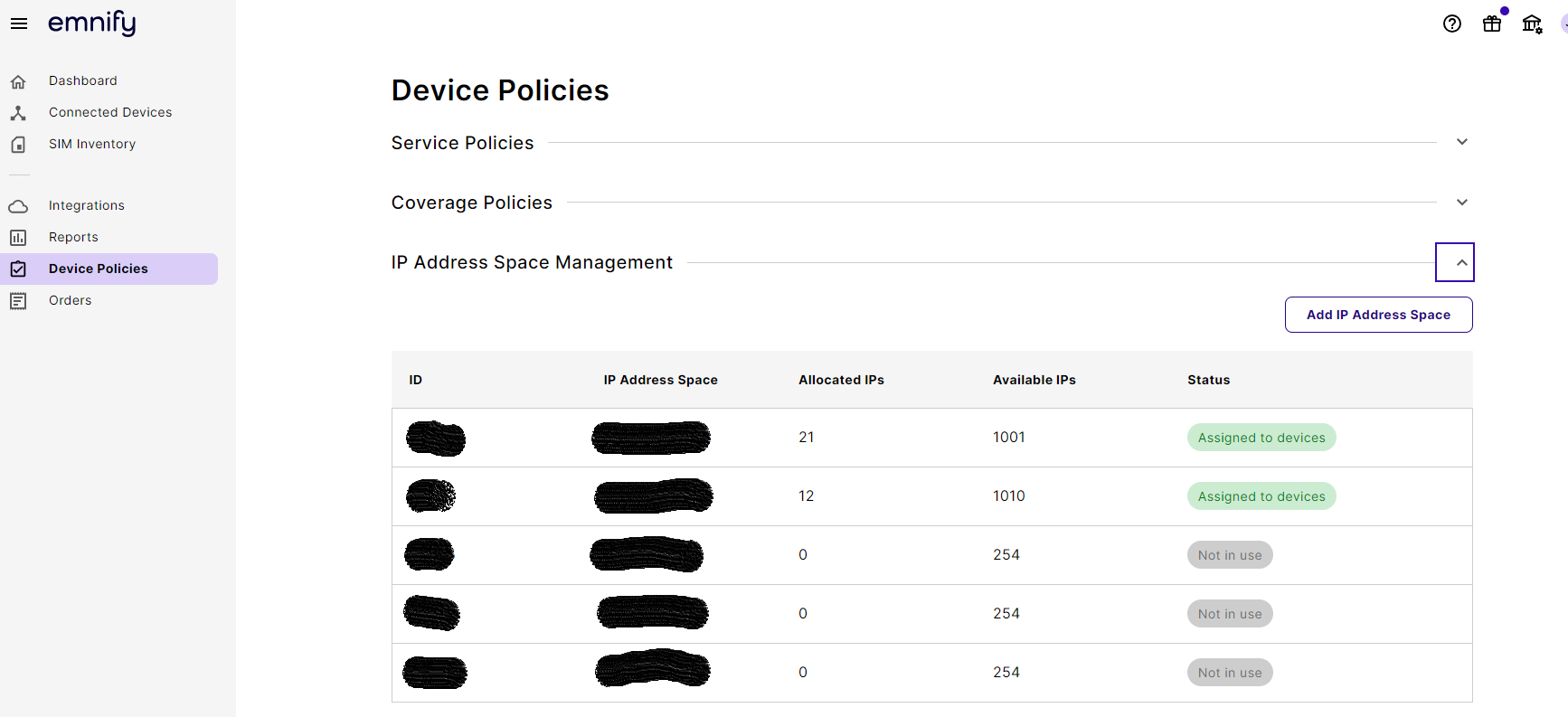This screenshot has width=1568, height=717.
Task: Open the organization settings building icon
Action: (1532, 24)
